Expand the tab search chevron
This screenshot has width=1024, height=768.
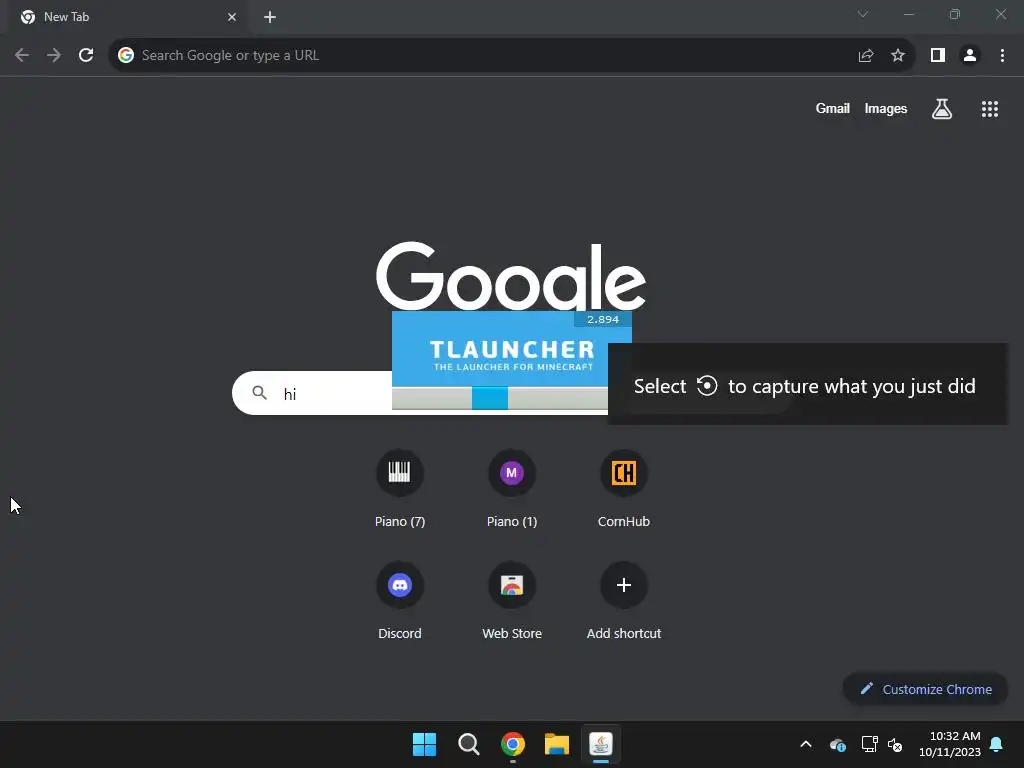point(863,14)
